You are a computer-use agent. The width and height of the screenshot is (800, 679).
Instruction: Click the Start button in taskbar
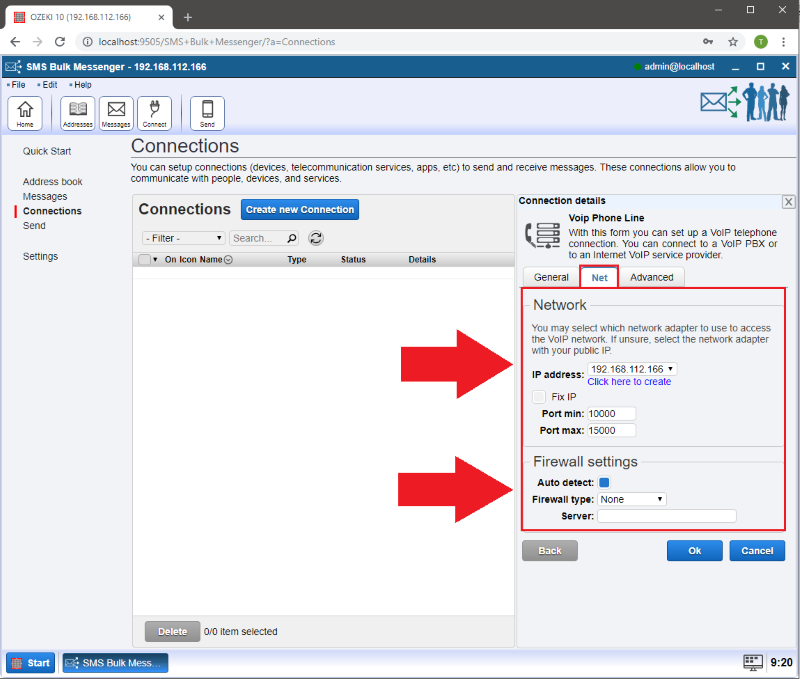[31, 663]
